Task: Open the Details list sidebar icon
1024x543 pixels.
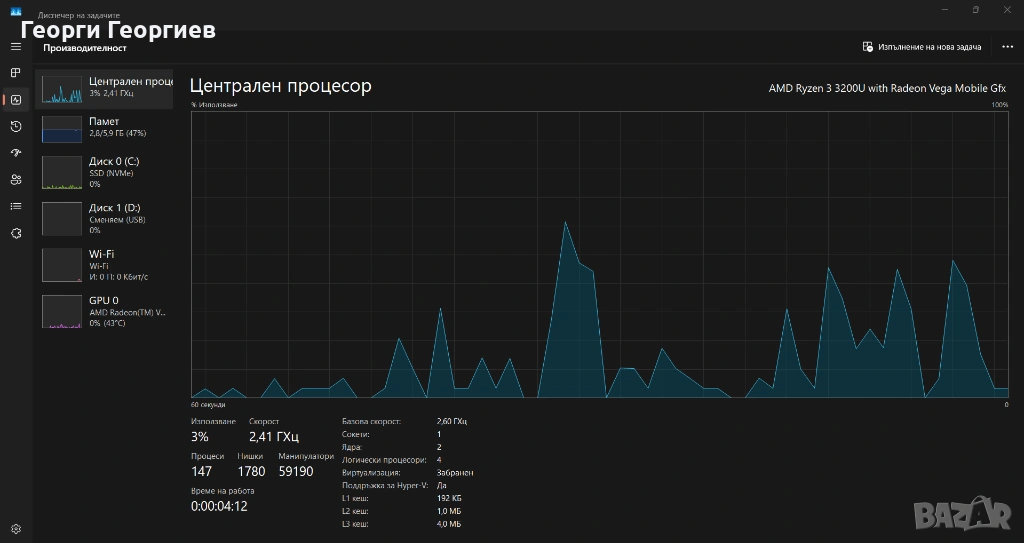Action: click(x=16, y=206)
